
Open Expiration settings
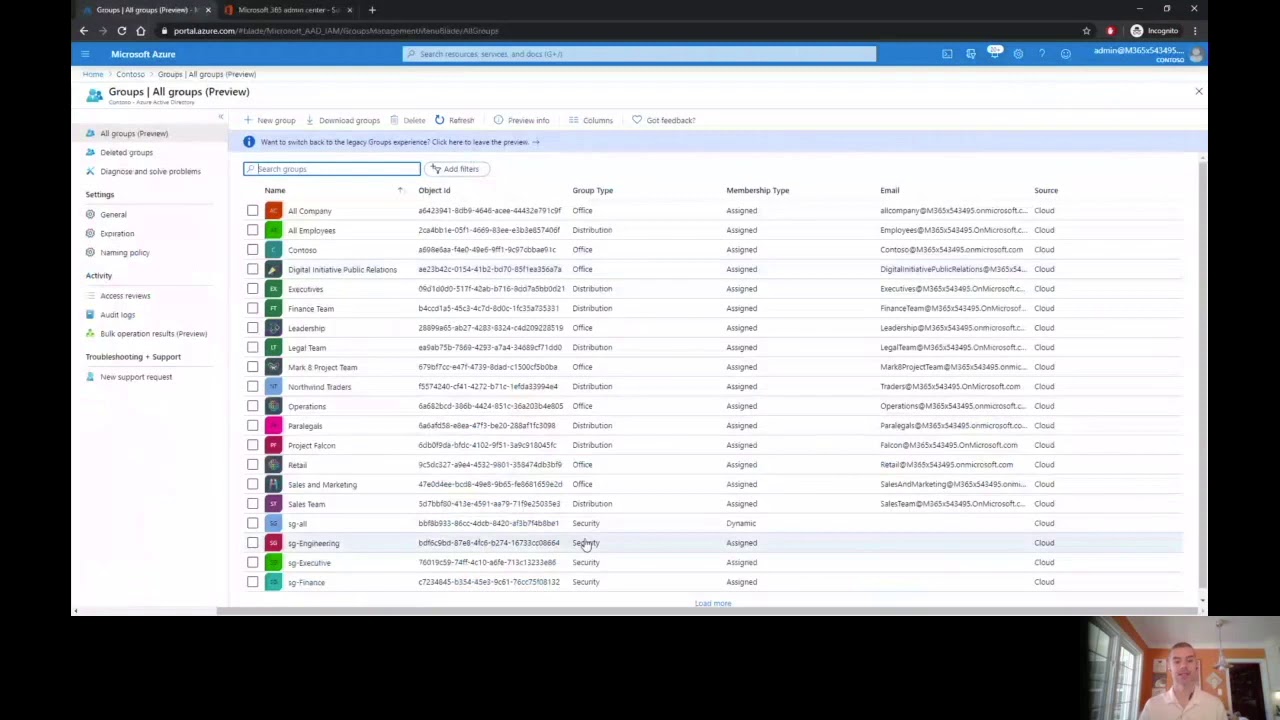pos(117,233)
